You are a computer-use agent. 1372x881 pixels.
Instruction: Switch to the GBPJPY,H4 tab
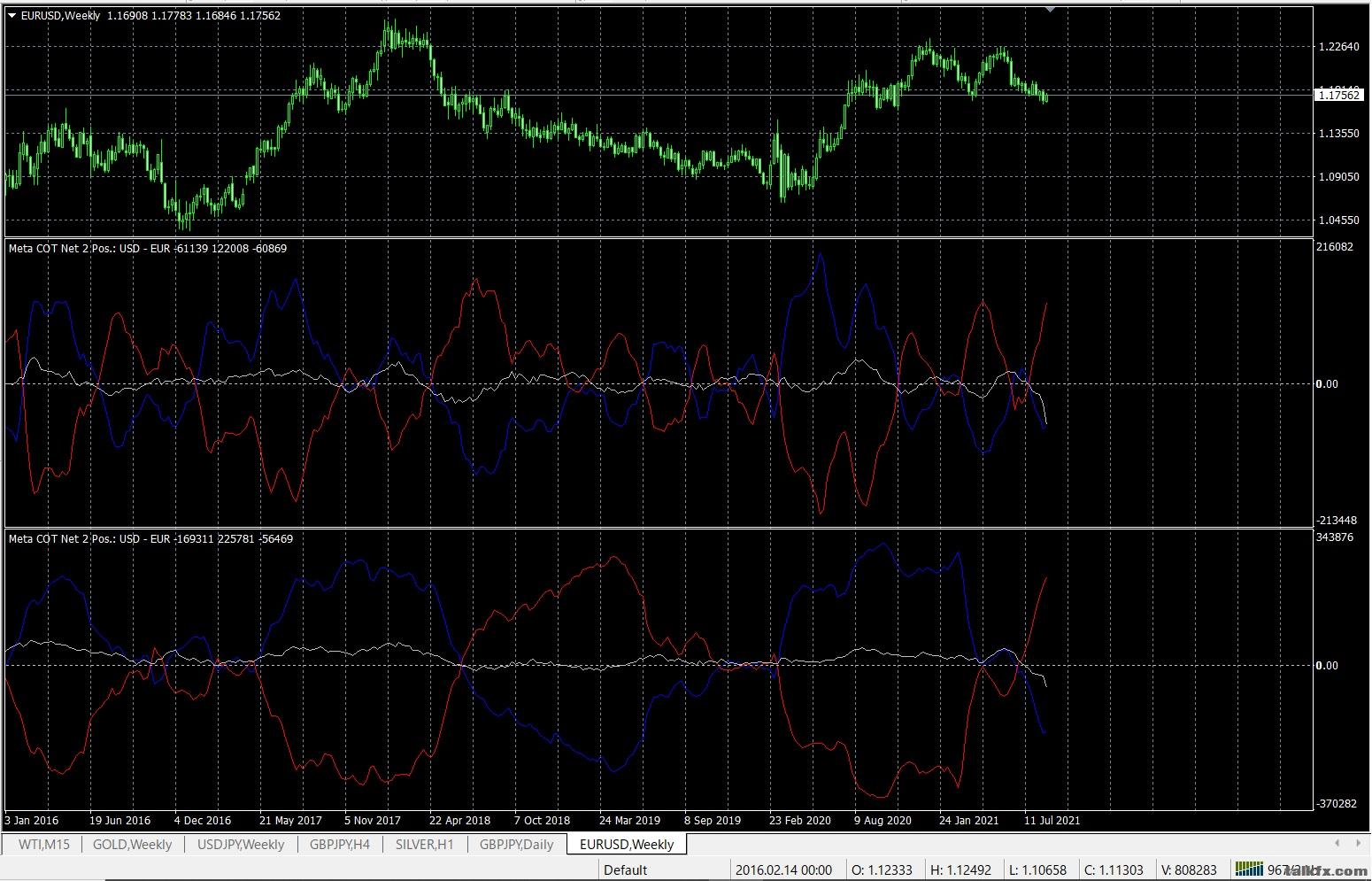(x=340, y=844)
